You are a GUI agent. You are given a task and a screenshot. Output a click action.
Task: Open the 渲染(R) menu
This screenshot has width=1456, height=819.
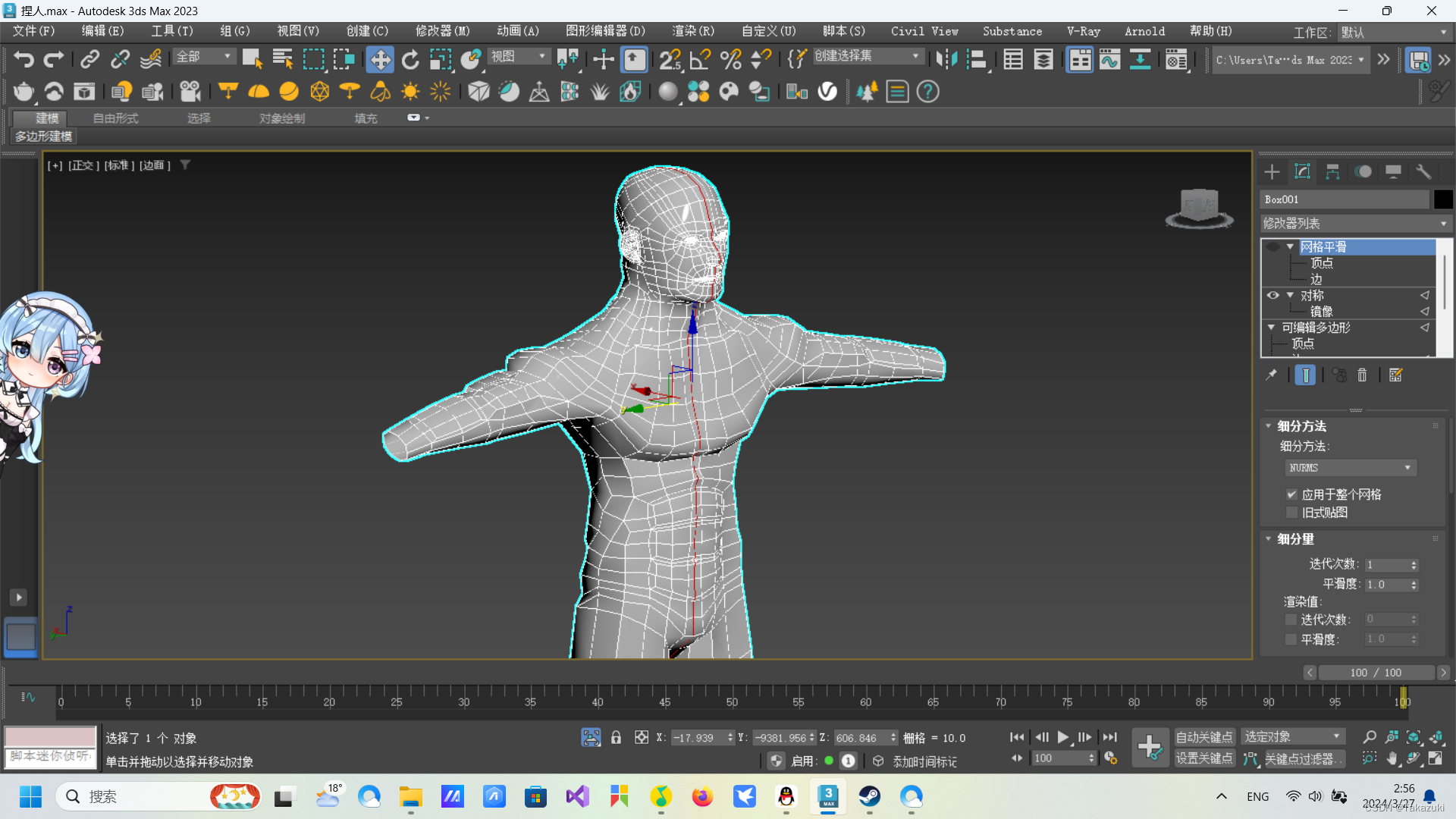click(x=692, y=31)
